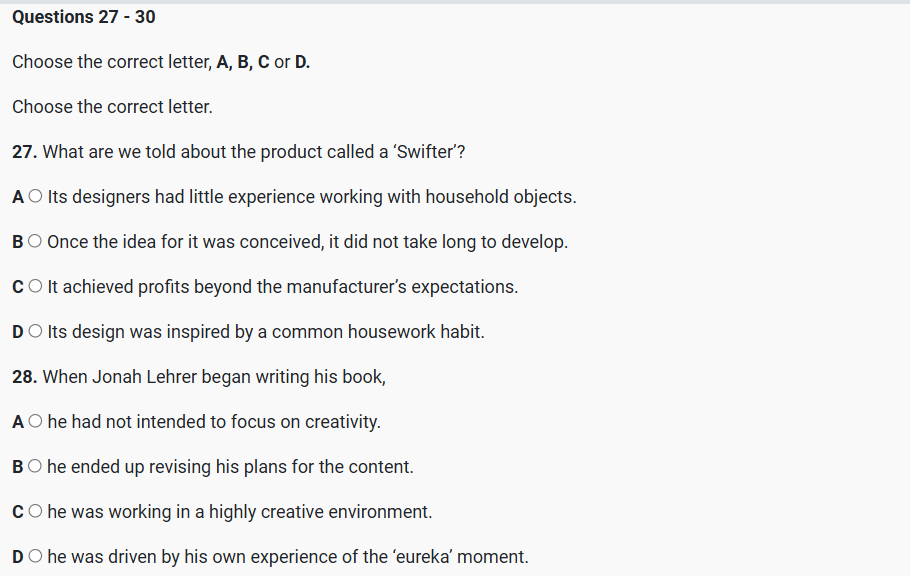This screenshot has height=576, width=910.
Task: Mark radio option D about housework habit
Action: [x=37, y=332]
